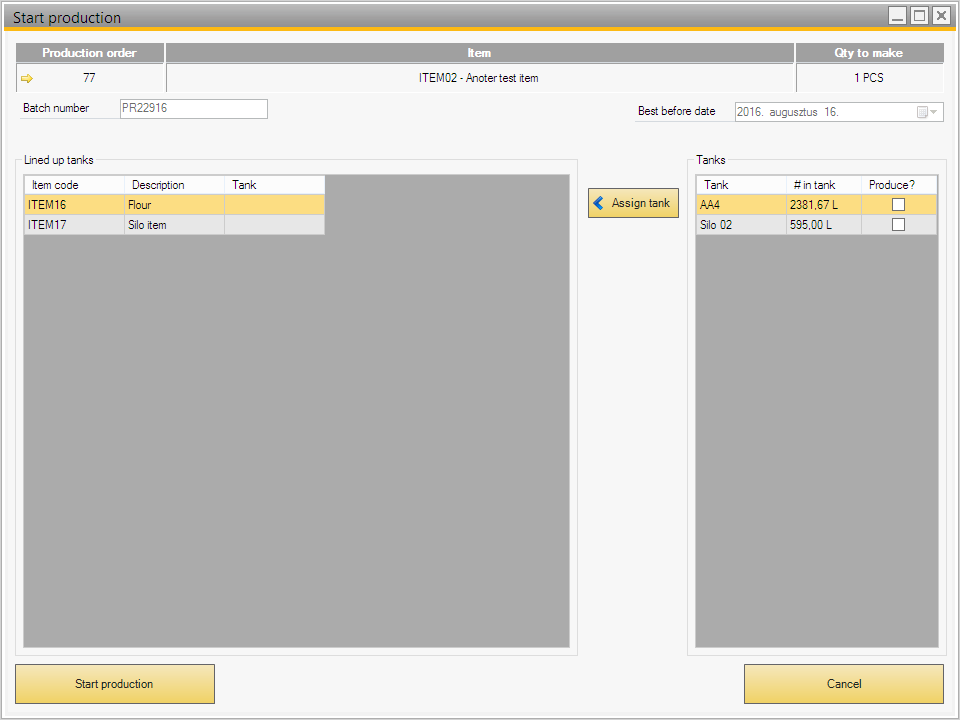Screen dimensions: 960x720
Task: Cancel the start production dialog
Action: pos(843,684)
